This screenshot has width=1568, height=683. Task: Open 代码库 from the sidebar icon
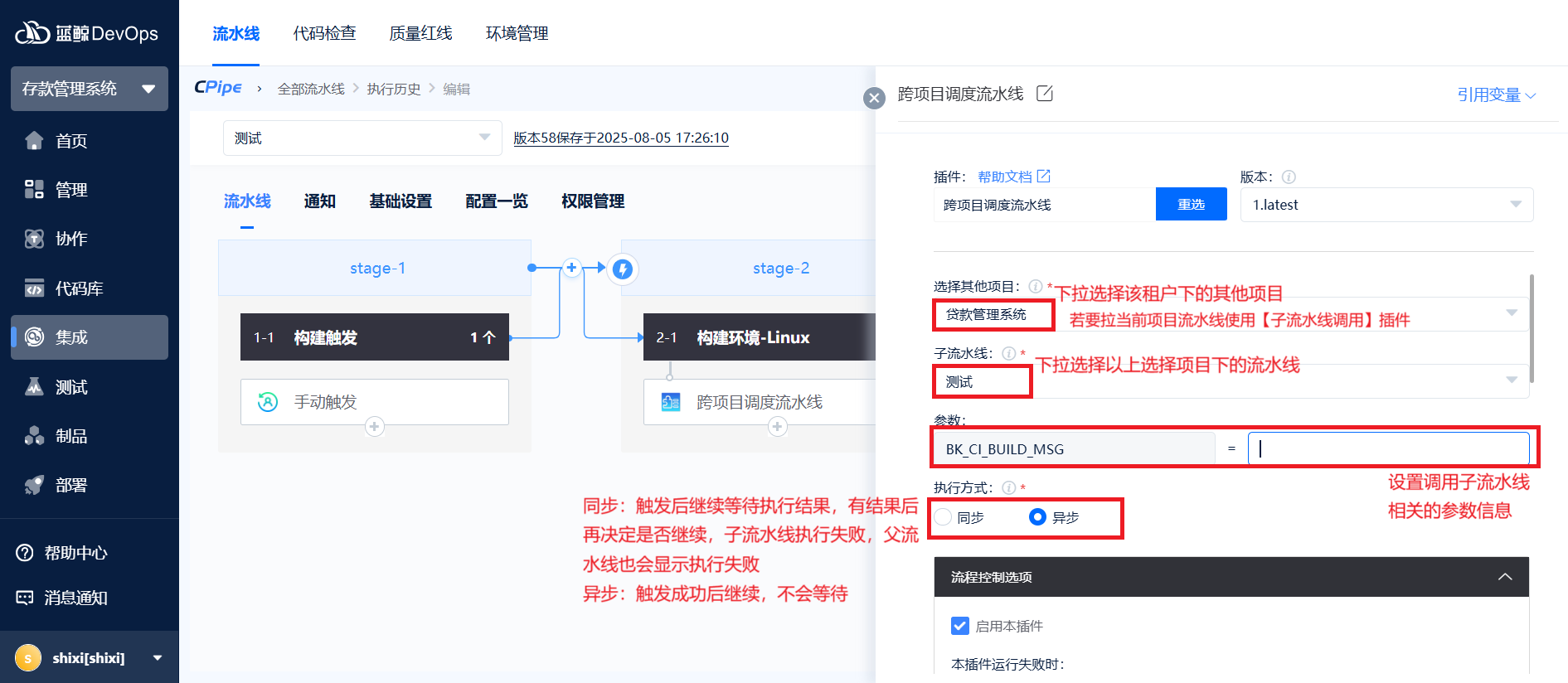[x=34, y=288]
